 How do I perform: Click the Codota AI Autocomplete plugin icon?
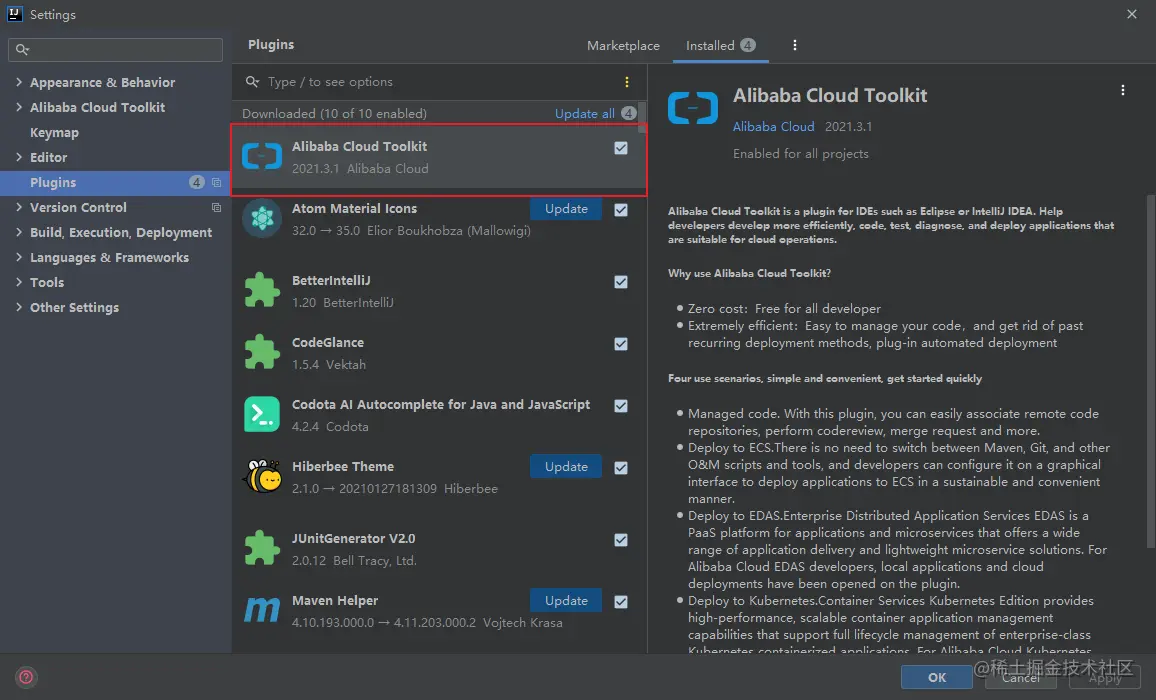262,414
